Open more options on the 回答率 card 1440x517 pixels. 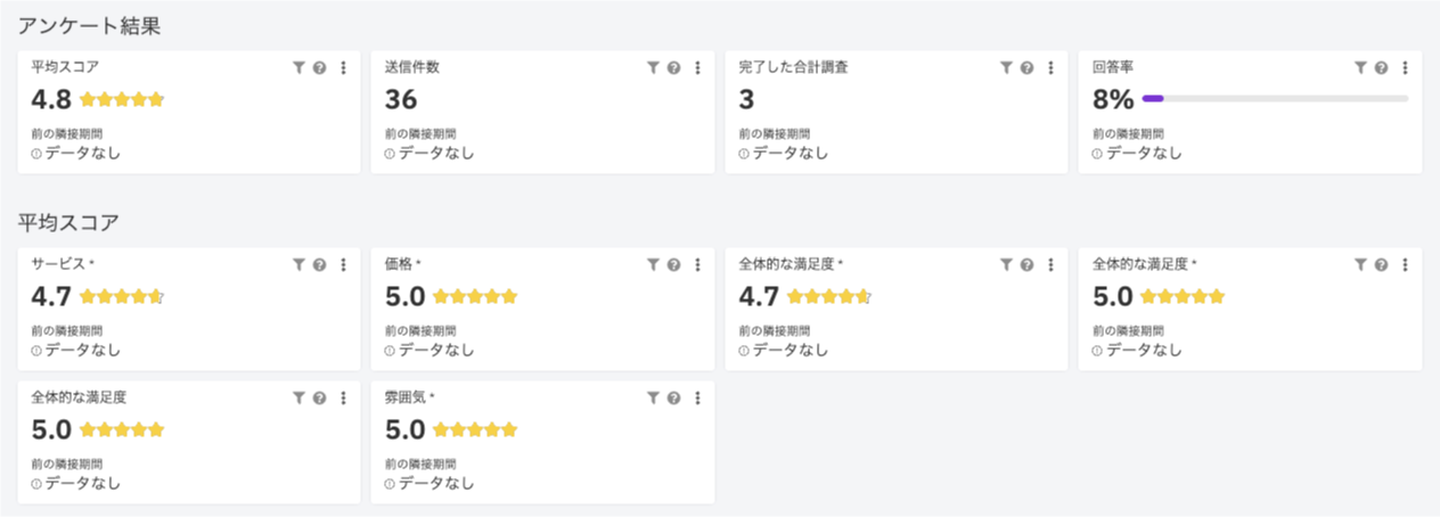click(1405, 68)
